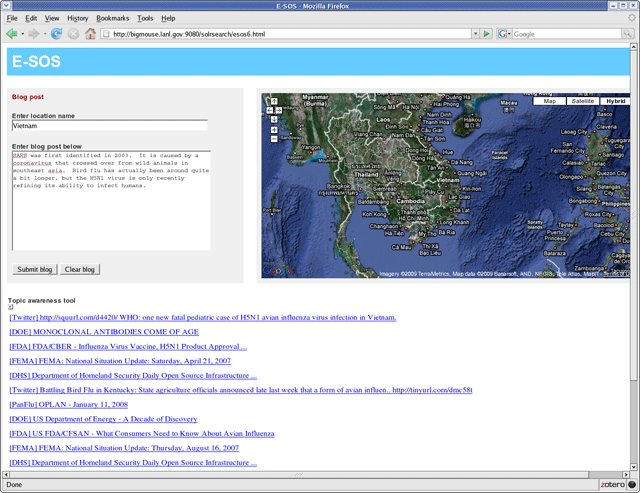Click the round icon next to zotero
Viewport: 640px width, 493px height.
point(632,484)
